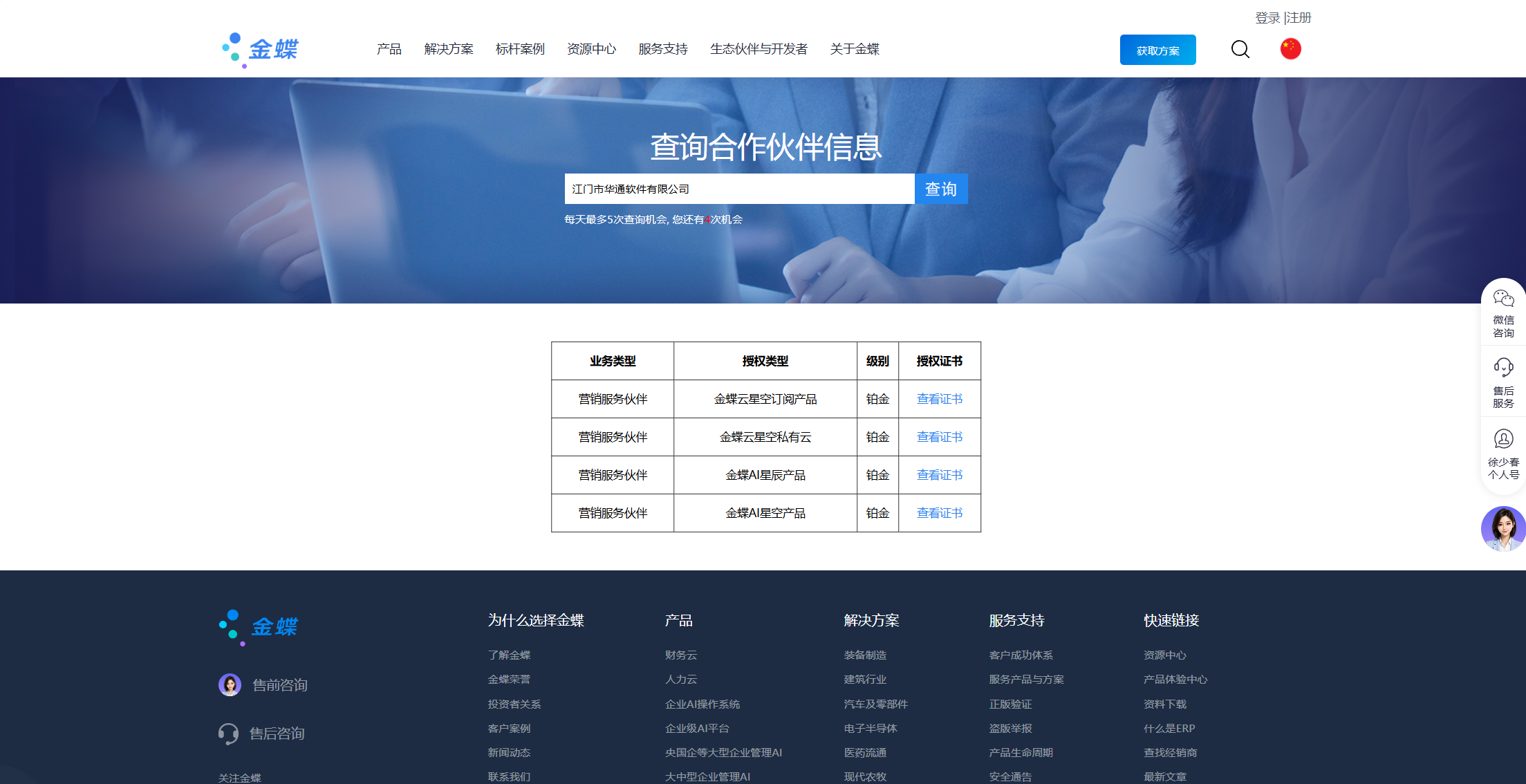
Task: Open footer link 产品生命周期
Action: (x=1021, y=752)
